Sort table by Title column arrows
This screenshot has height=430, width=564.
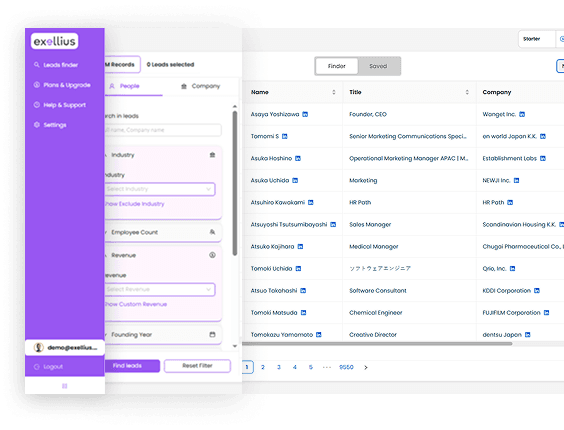coord(467,92)
